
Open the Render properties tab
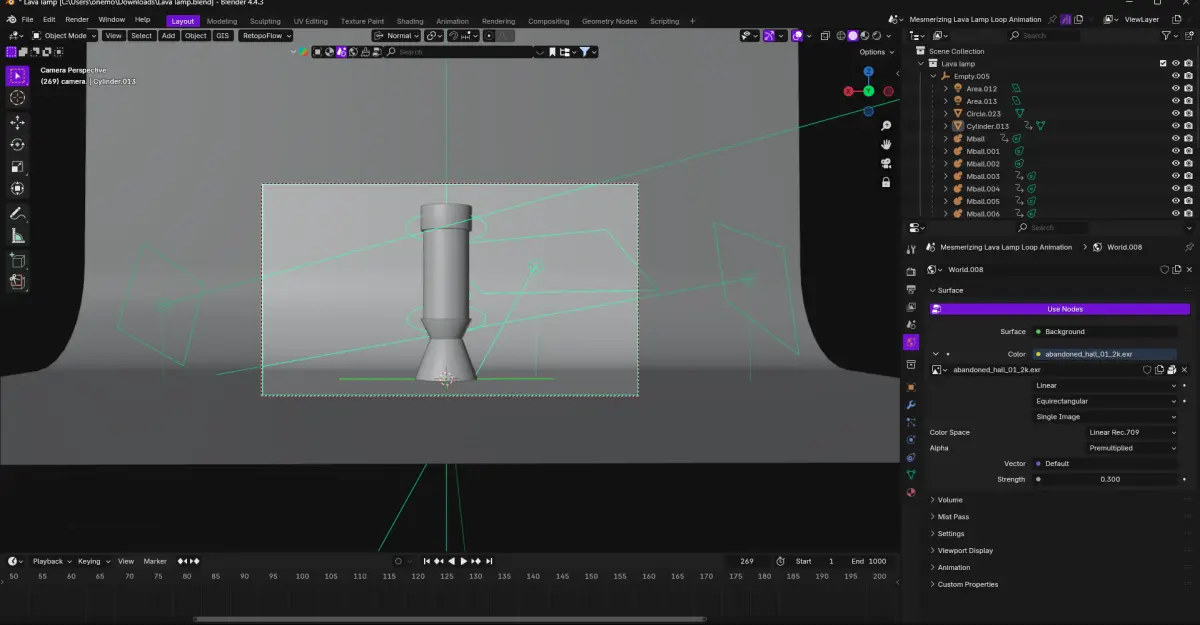coord(910,271)
